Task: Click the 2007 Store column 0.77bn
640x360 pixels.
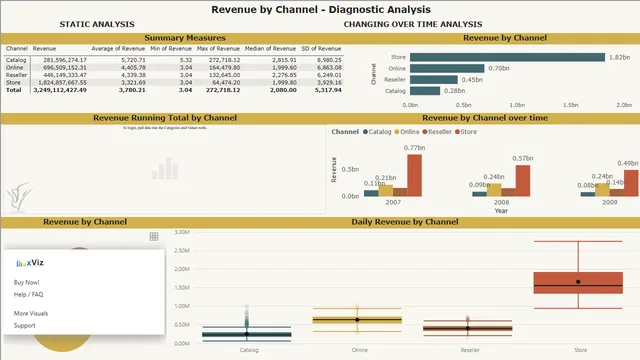Action: click(x=415, y=176)
